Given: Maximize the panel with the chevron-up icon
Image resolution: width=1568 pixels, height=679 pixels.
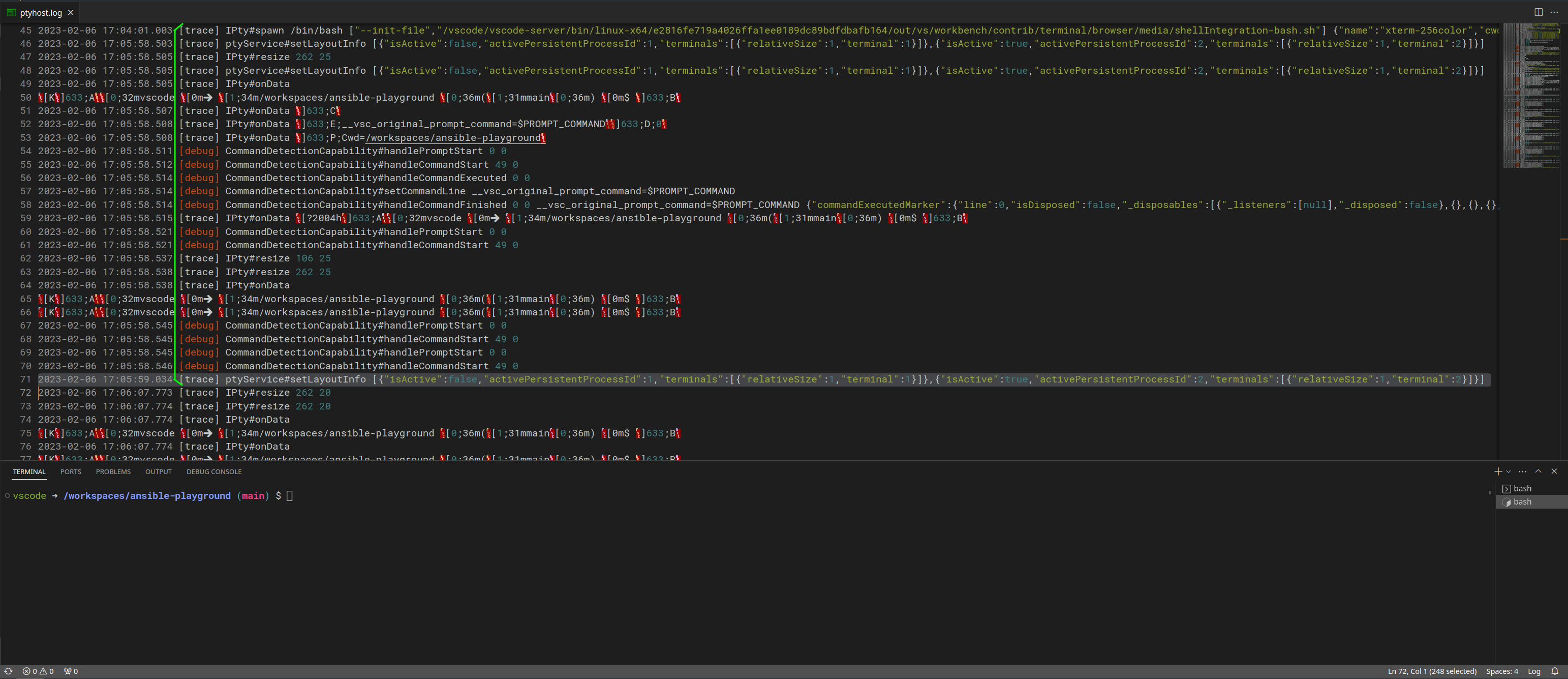Looking at the screenshot, I should click(x=1538, y=471).
